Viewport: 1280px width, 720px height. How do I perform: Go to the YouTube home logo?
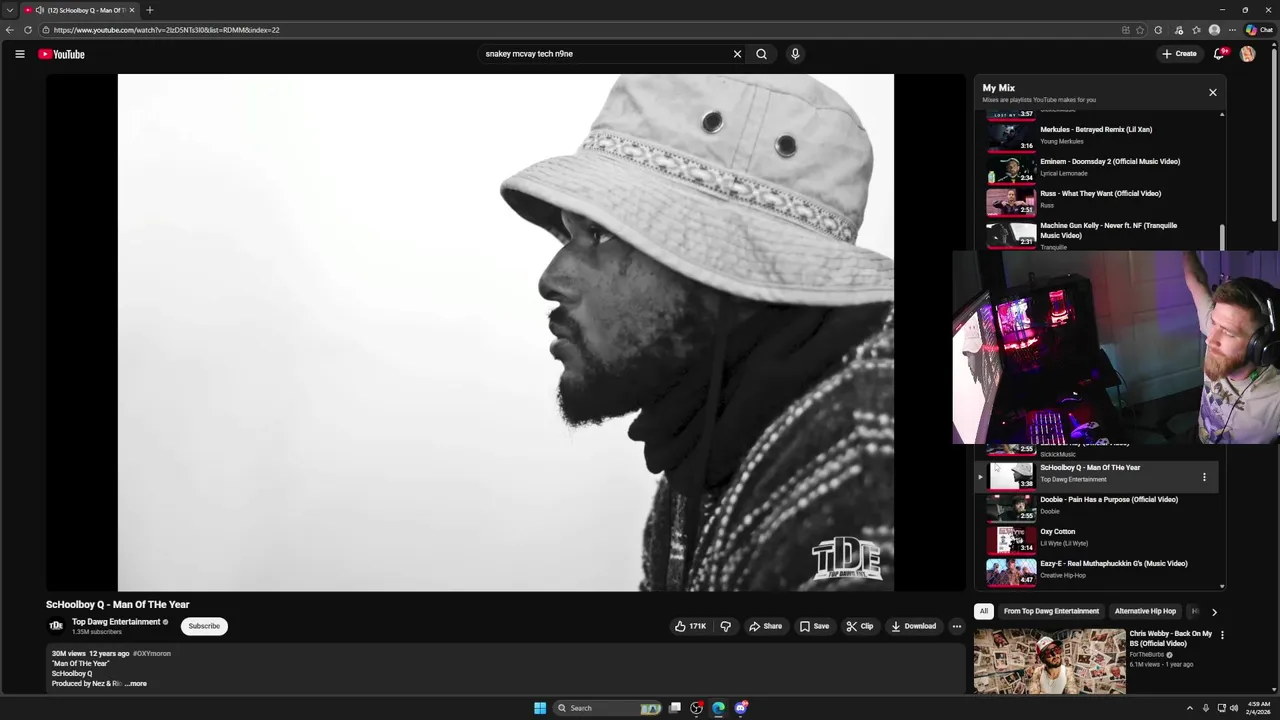[62, 54]
